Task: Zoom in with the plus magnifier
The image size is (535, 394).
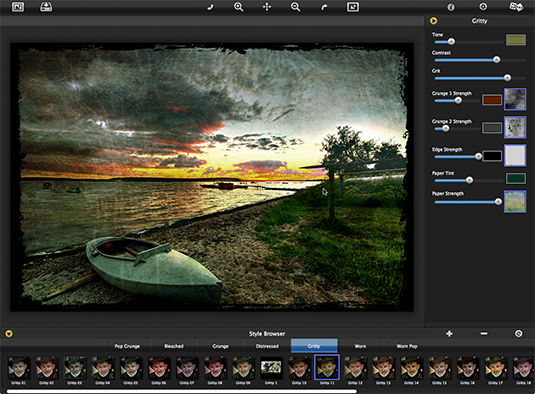Action: (x=238, y=7)
